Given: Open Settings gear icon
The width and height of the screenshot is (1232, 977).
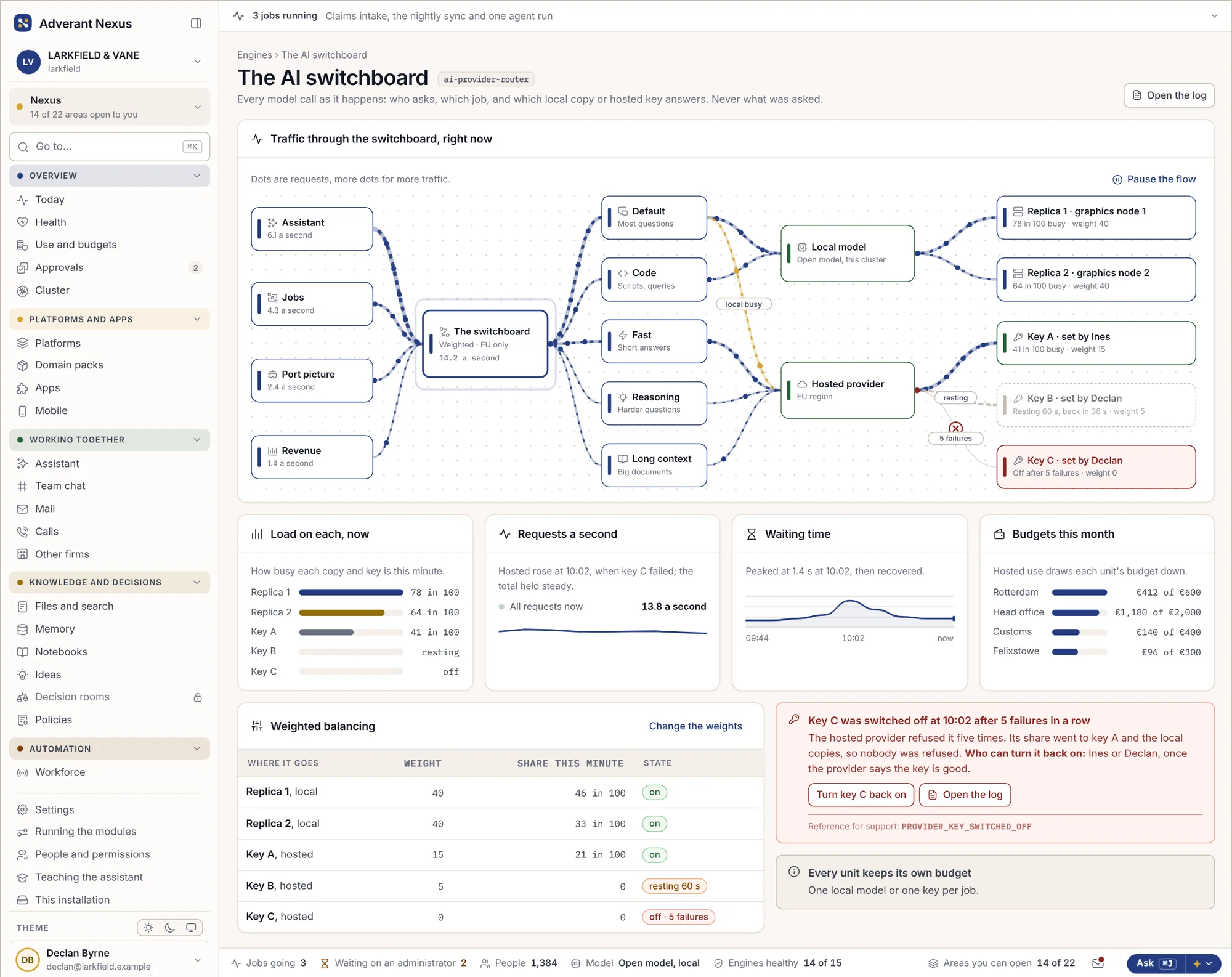Looking at the screenshot, I should [23, 809].
